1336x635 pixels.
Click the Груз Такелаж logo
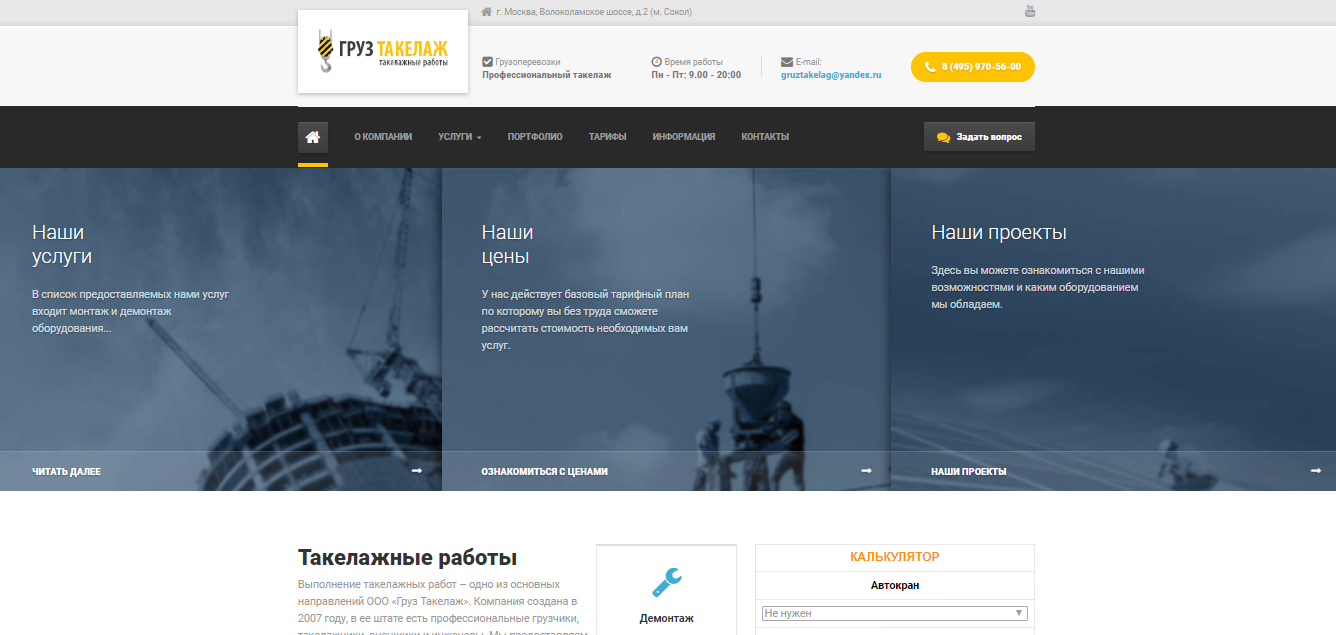tap(383, 51)
